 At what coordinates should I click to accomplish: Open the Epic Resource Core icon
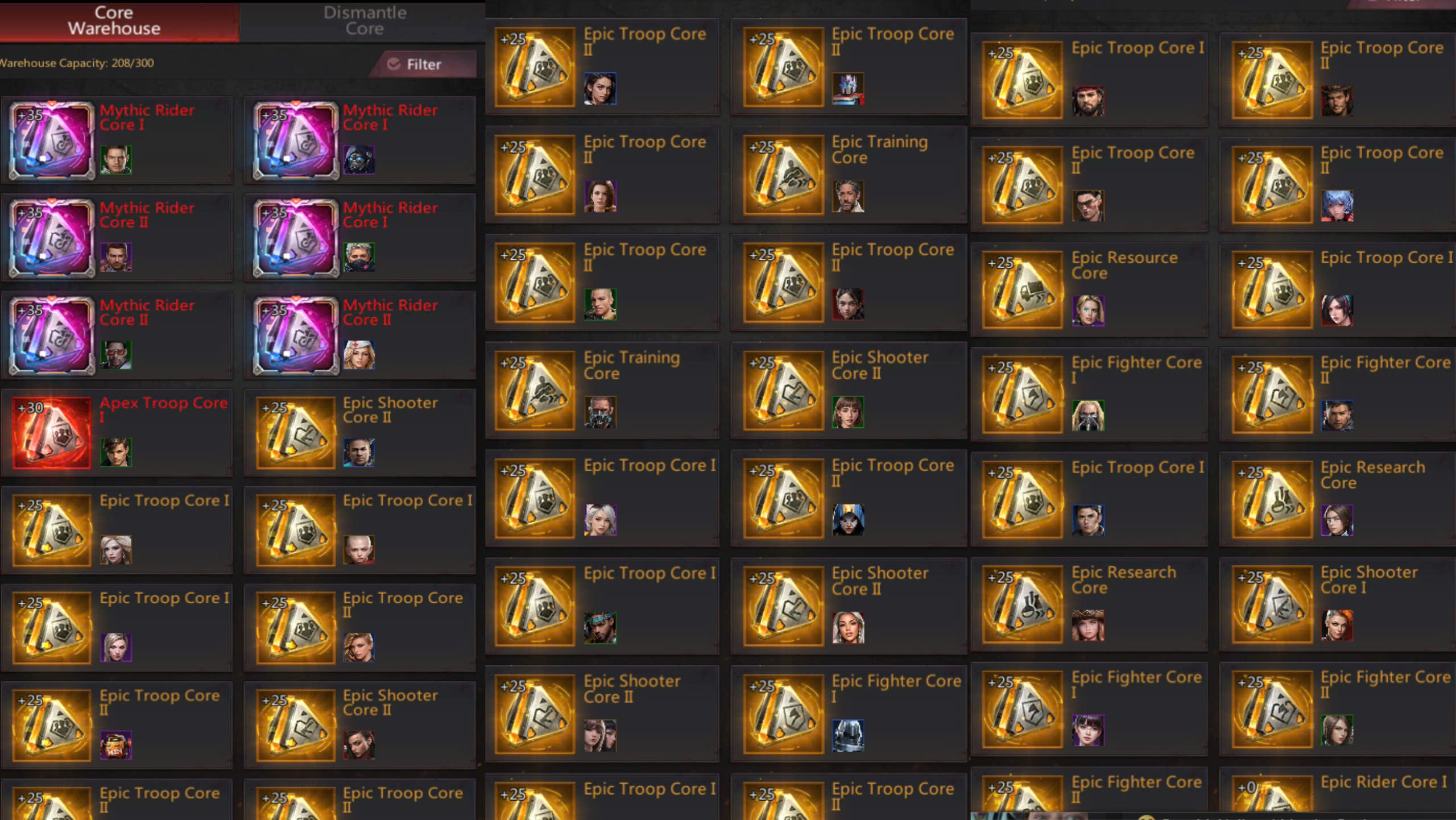coord(1022,289)
